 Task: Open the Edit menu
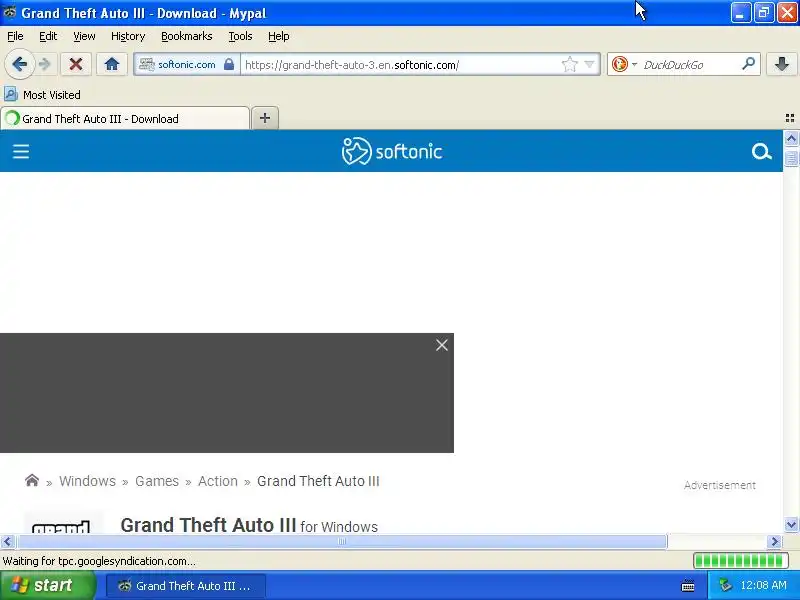48,36
